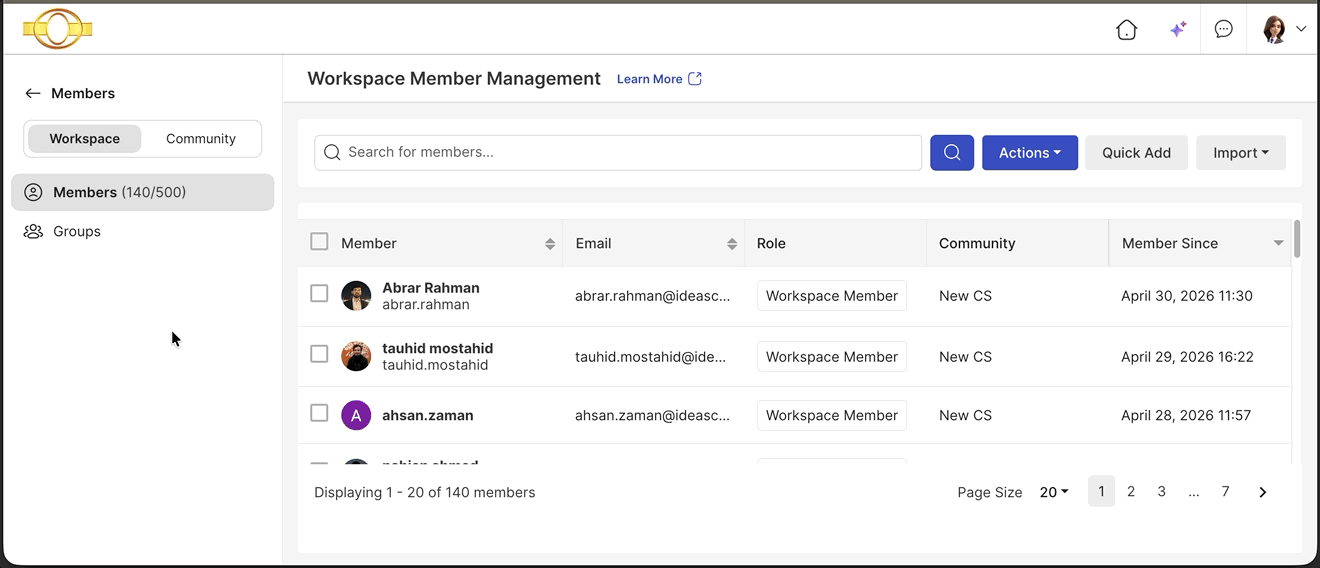Click the tauhid mostahid name

(438, 348)
